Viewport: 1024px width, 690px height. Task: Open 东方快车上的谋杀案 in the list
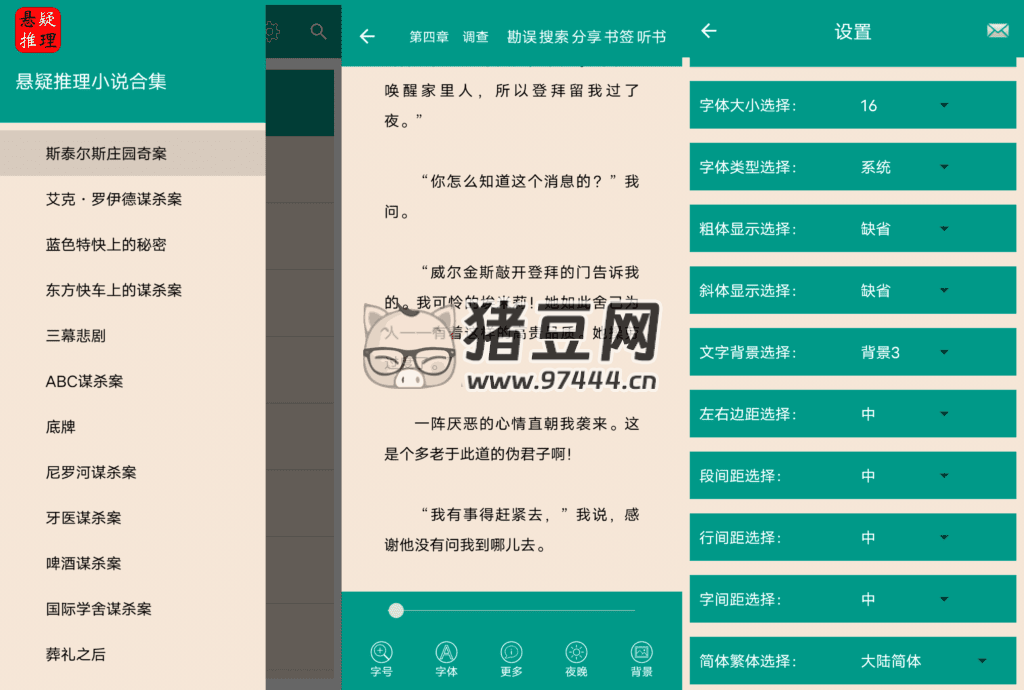(114, 290)
